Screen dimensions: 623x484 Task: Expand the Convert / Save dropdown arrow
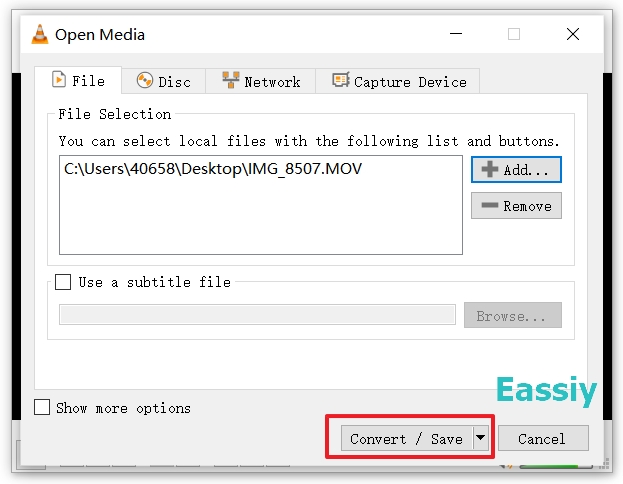tap(481, 438)
